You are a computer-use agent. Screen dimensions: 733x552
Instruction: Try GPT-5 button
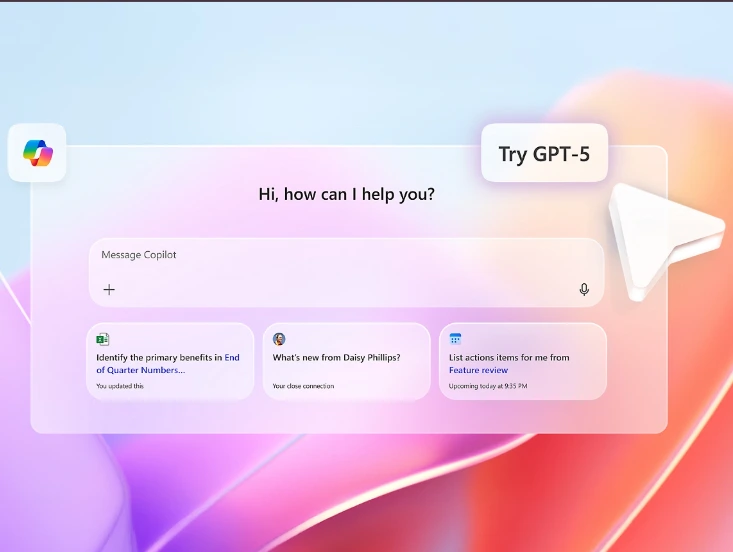point(544,153)
